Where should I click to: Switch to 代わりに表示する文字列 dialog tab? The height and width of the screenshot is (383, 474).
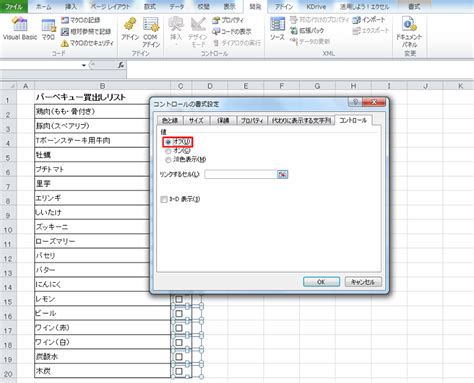[x=301, y=121]
